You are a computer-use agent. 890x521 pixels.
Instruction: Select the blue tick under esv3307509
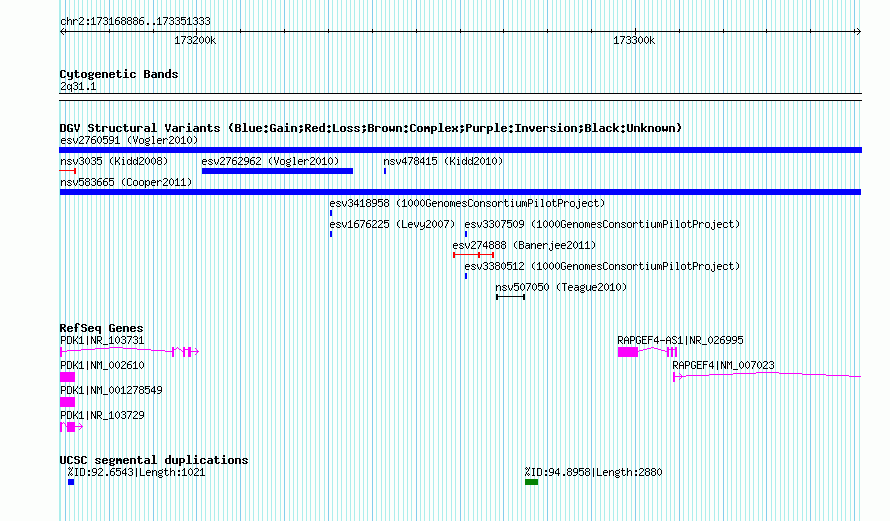[466, 234]
